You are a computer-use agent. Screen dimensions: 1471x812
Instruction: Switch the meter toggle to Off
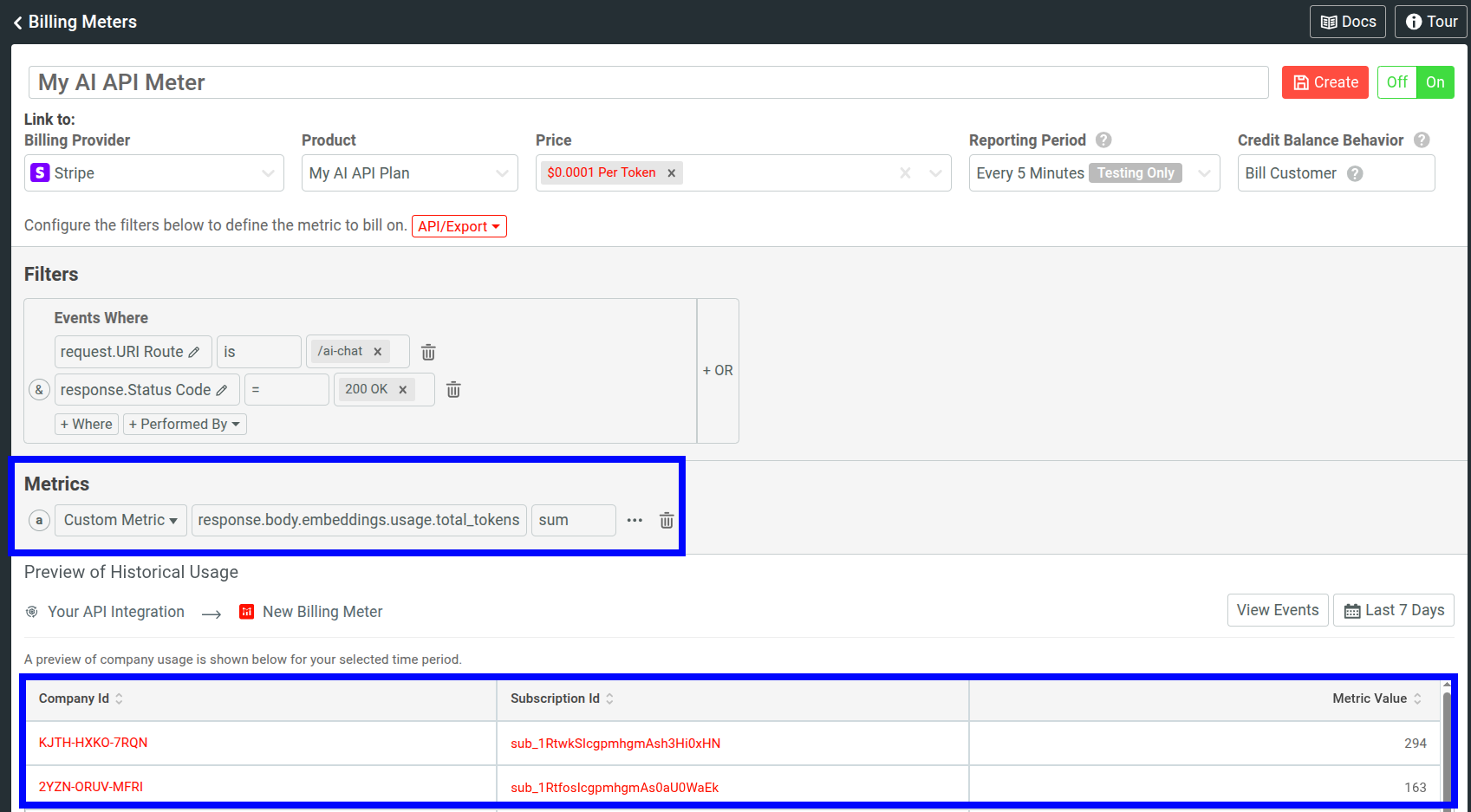tap(1396, 82)
